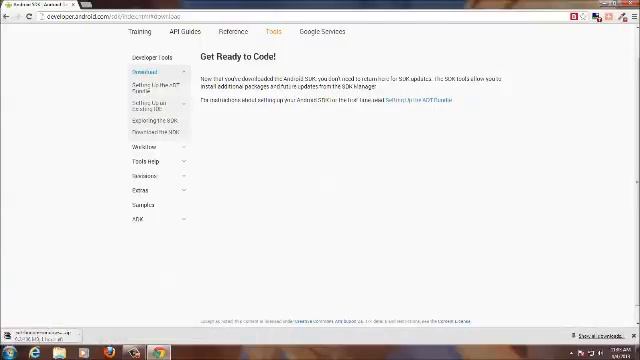
Task: Open Workflow in the sidebar
Action: tap(144, 147)
